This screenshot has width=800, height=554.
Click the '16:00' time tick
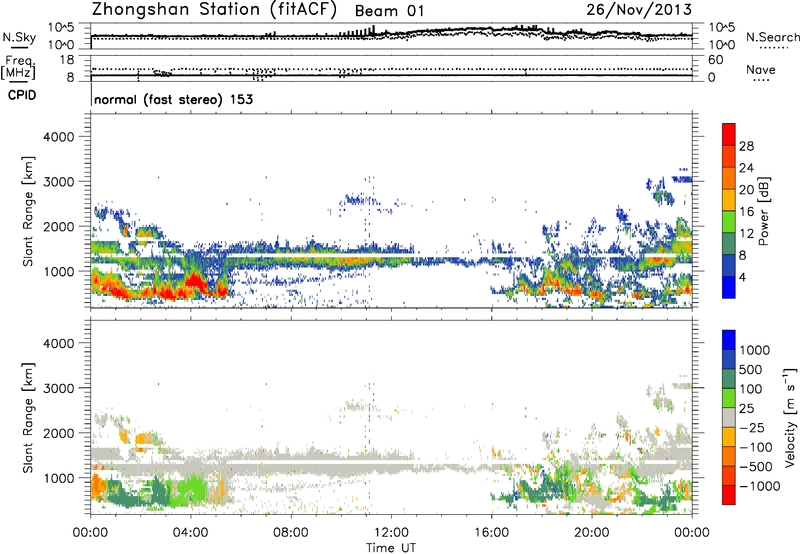(x=491, y=533)
